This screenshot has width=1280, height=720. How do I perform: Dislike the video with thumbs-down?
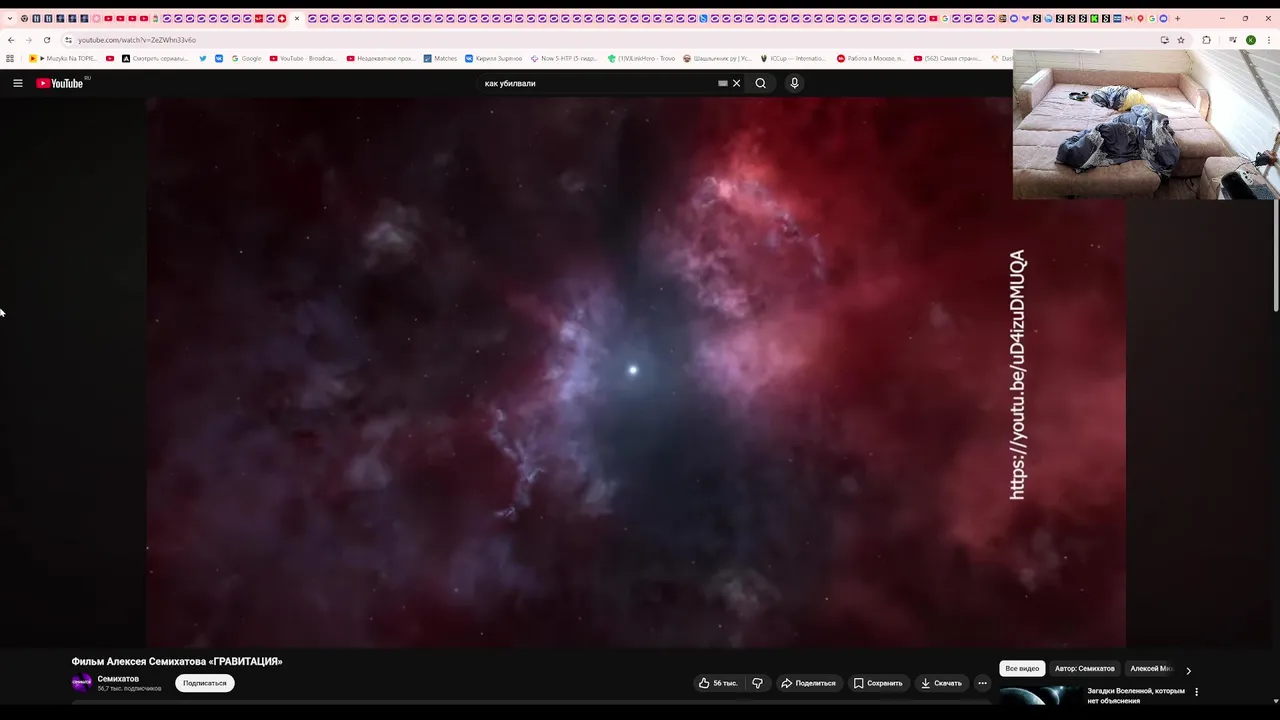757,683
